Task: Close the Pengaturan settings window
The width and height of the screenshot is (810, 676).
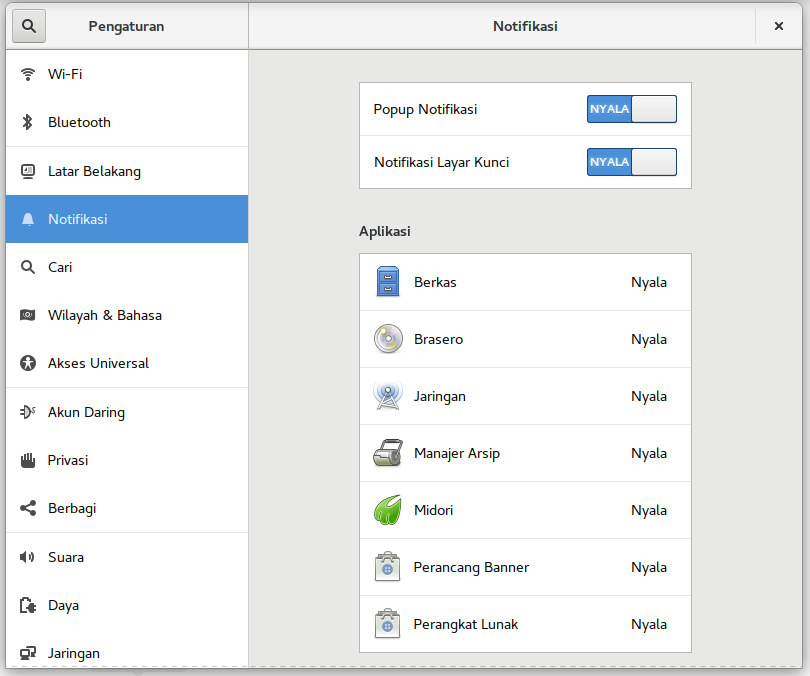Action: pyautogui.click(x=778, y=26)
